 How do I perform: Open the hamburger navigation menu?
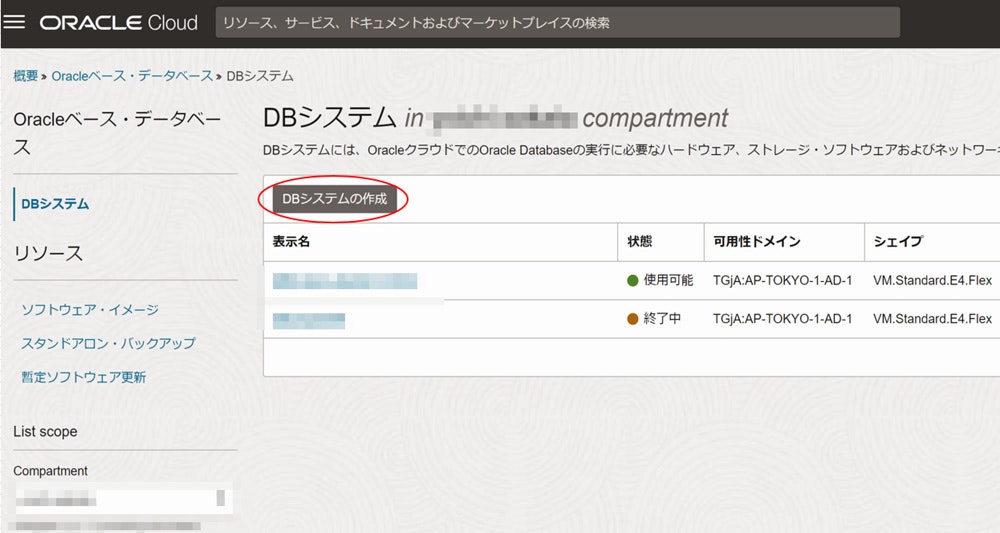point(14,22)
